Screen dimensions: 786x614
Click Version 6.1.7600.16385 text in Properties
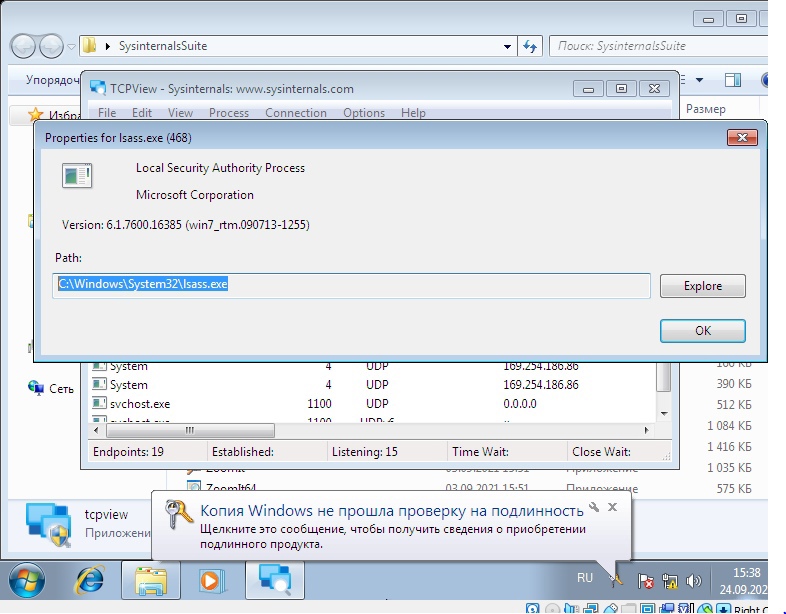click(x=185, y=225)
